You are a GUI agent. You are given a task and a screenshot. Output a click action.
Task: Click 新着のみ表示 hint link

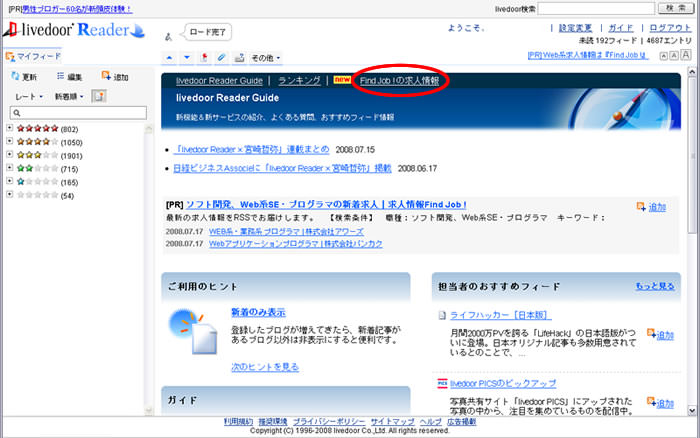(258, 313)
